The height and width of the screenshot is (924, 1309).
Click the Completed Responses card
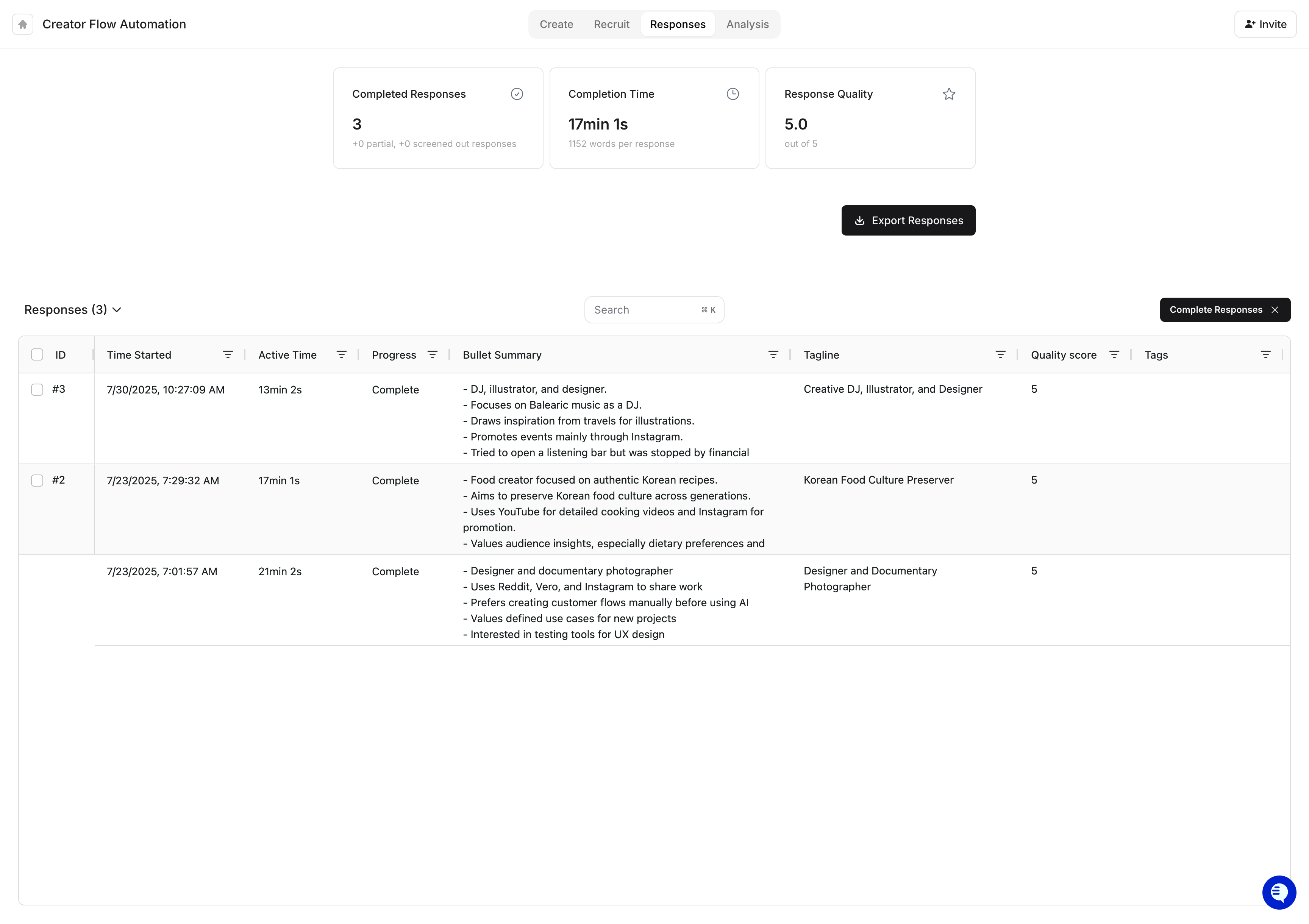438,118
